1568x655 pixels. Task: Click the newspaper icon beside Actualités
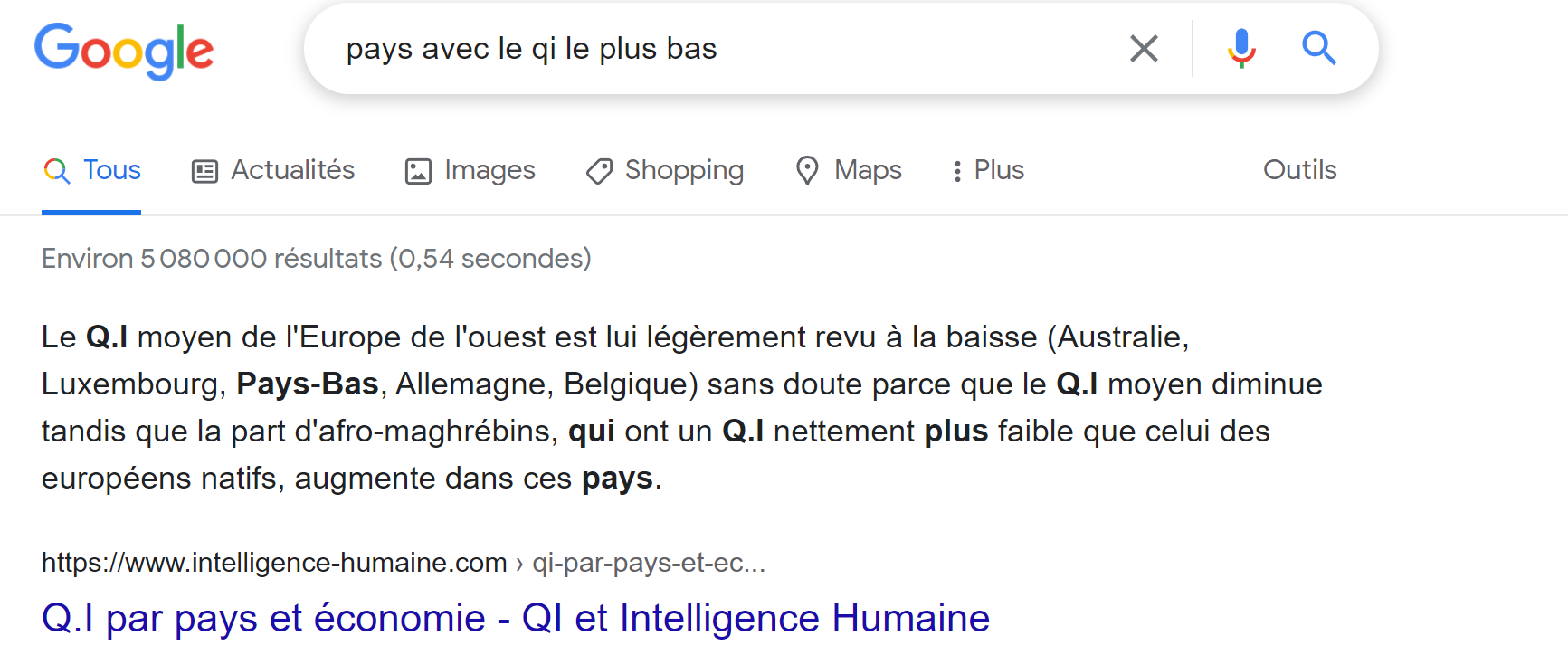pyautogui.click(x=205, y=171)
